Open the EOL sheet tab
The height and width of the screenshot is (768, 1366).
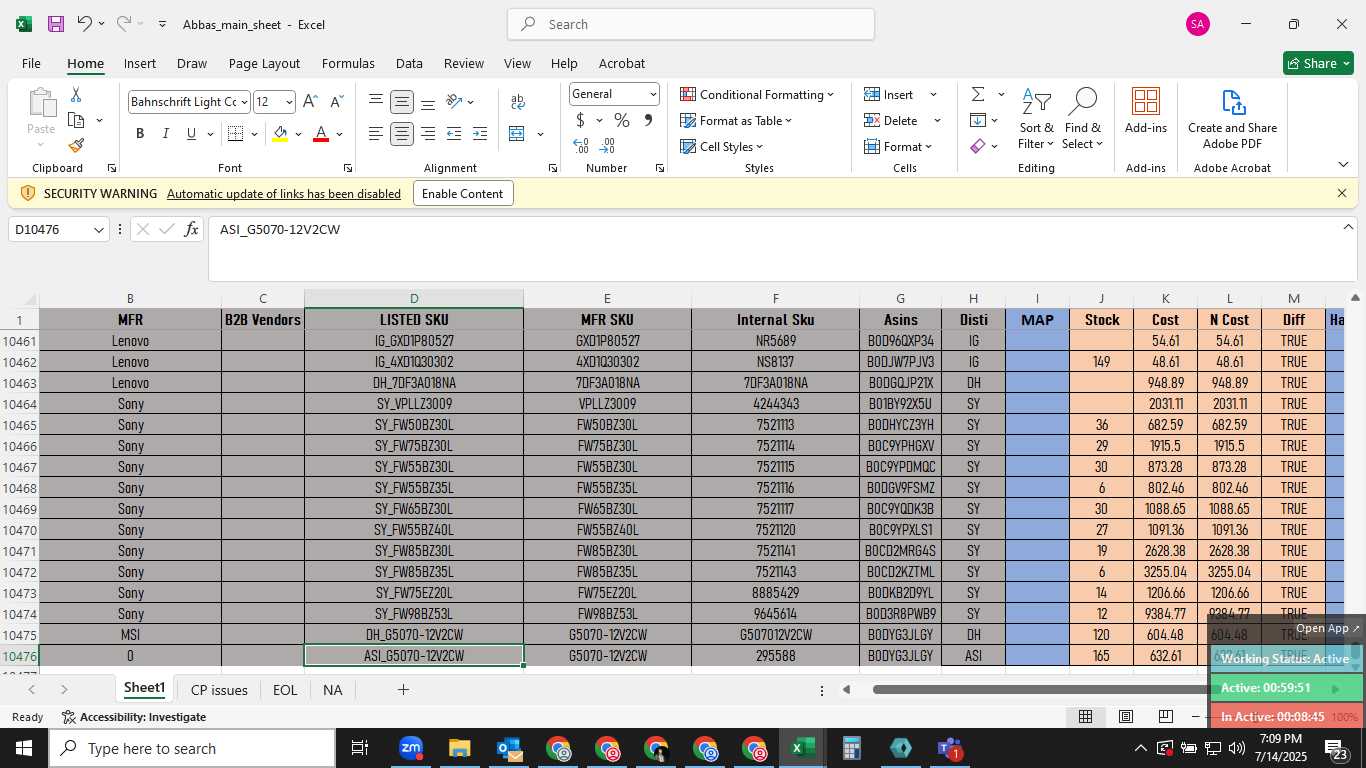tap(285, 690)
